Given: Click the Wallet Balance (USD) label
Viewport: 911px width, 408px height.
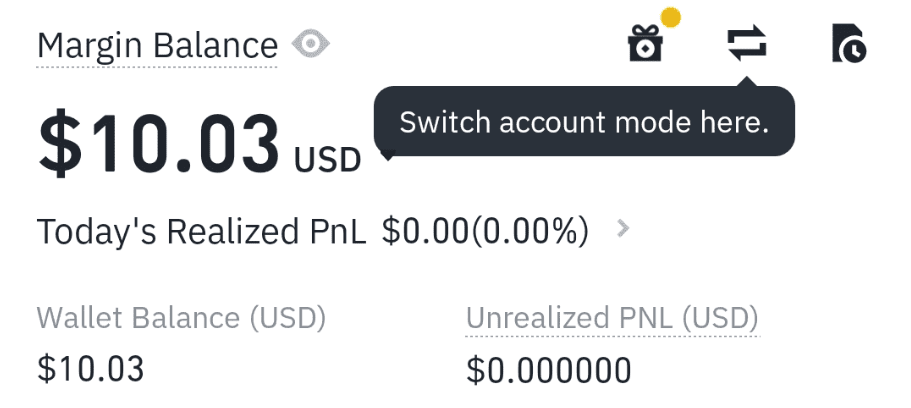Looking at the screenshot, I should (181, 319).
